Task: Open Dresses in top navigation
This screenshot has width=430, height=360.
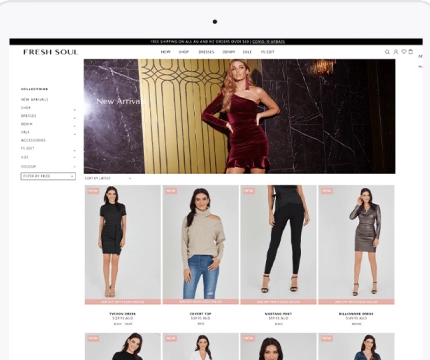Action: pyautogui.click(x=206, y=52)
